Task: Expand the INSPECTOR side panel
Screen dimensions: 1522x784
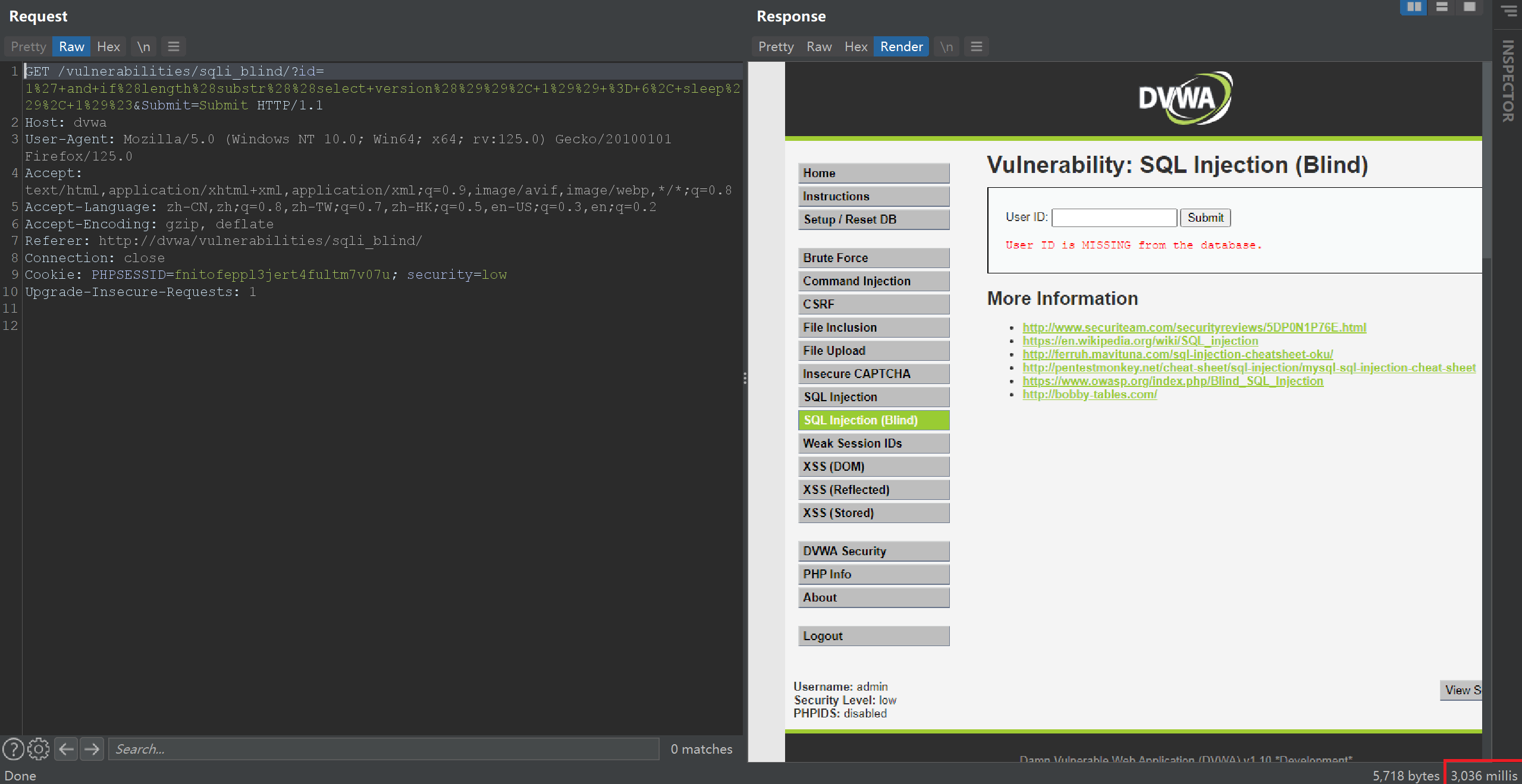Action: [1508, 80]
